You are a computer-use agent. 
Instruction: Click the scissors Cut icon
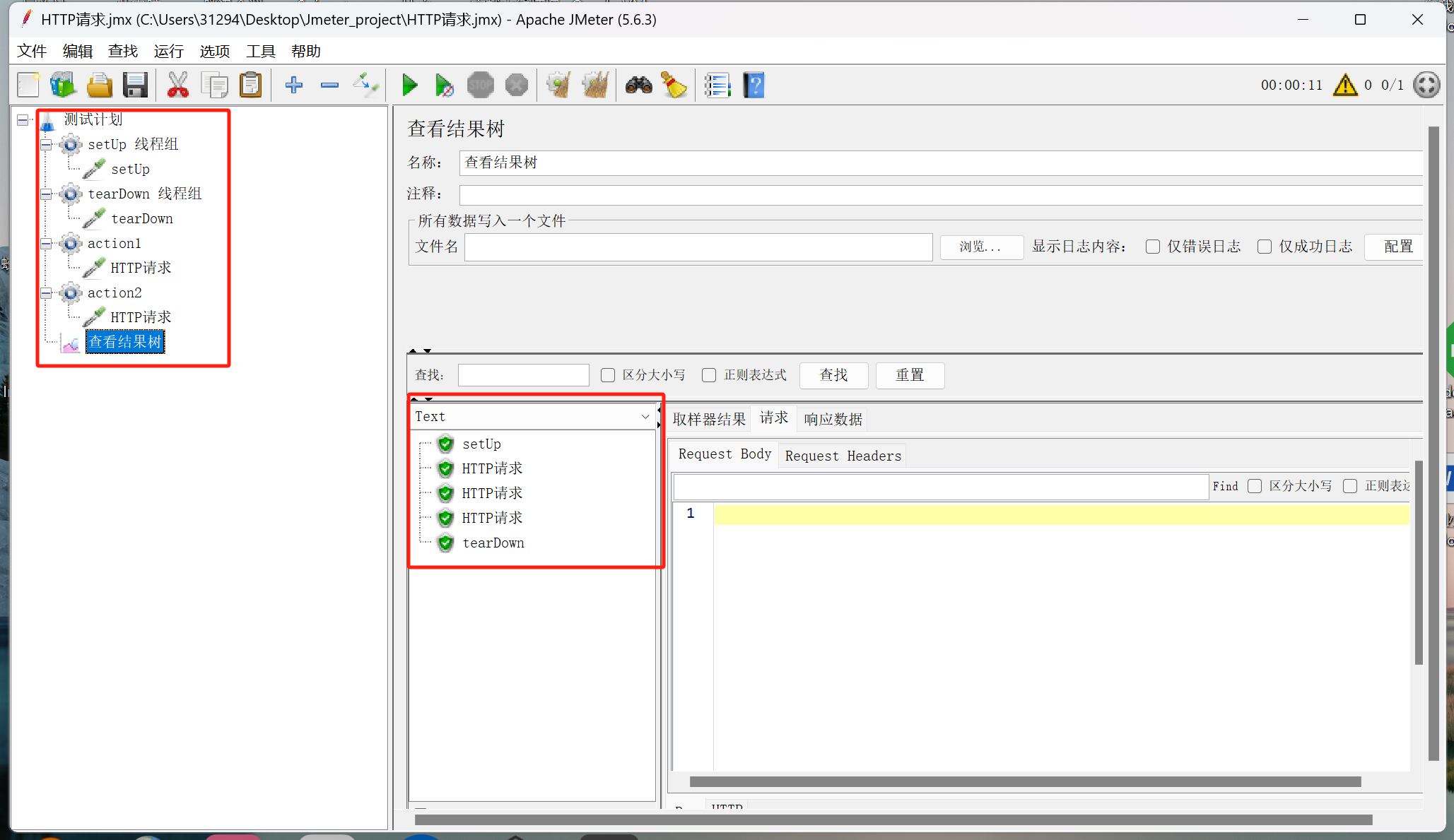pyautogui.click(x=177, y=85)
